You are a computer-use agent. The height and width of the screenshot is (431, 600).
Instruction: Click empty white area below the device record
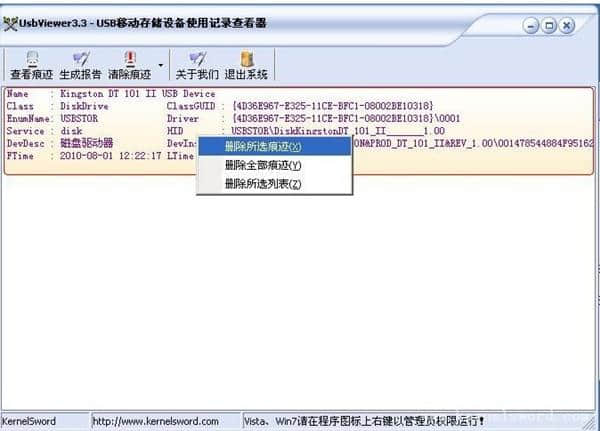(x=300, y=300)
